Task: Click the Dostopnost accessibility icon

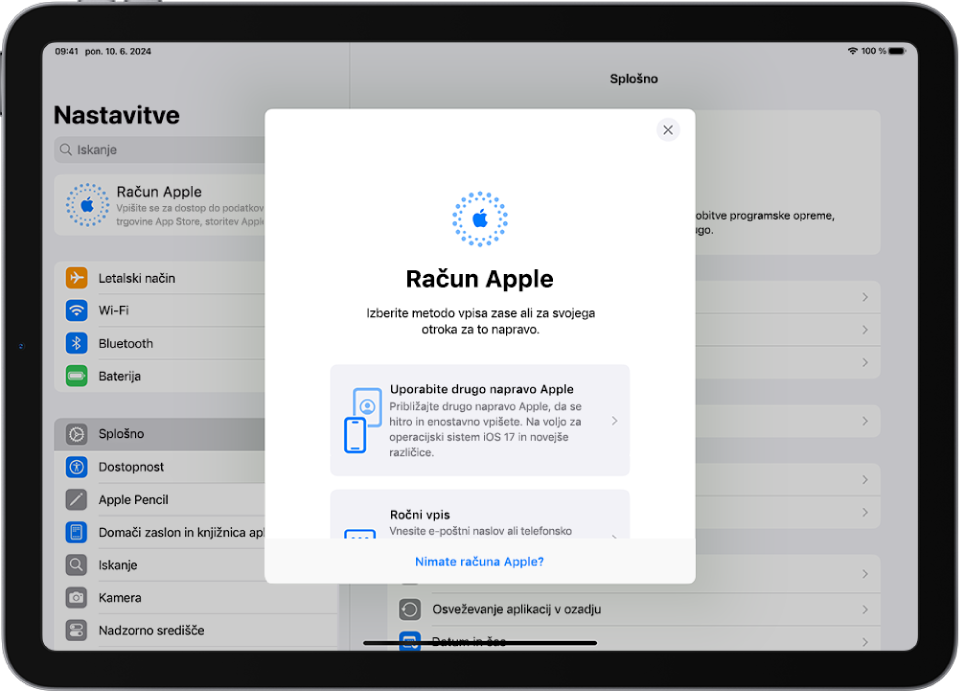Action: pyautogui.click(x=77, y=467)
